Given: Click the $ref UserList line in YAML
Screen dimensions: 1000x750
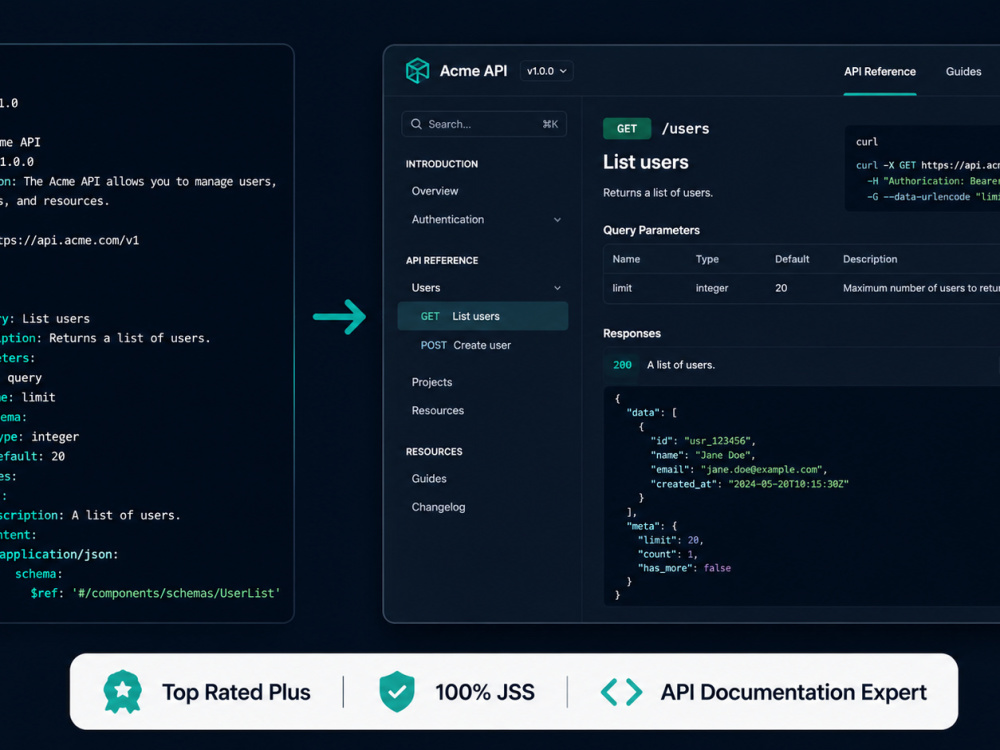Looking at the screenshot, I should [x=156, y=593].
